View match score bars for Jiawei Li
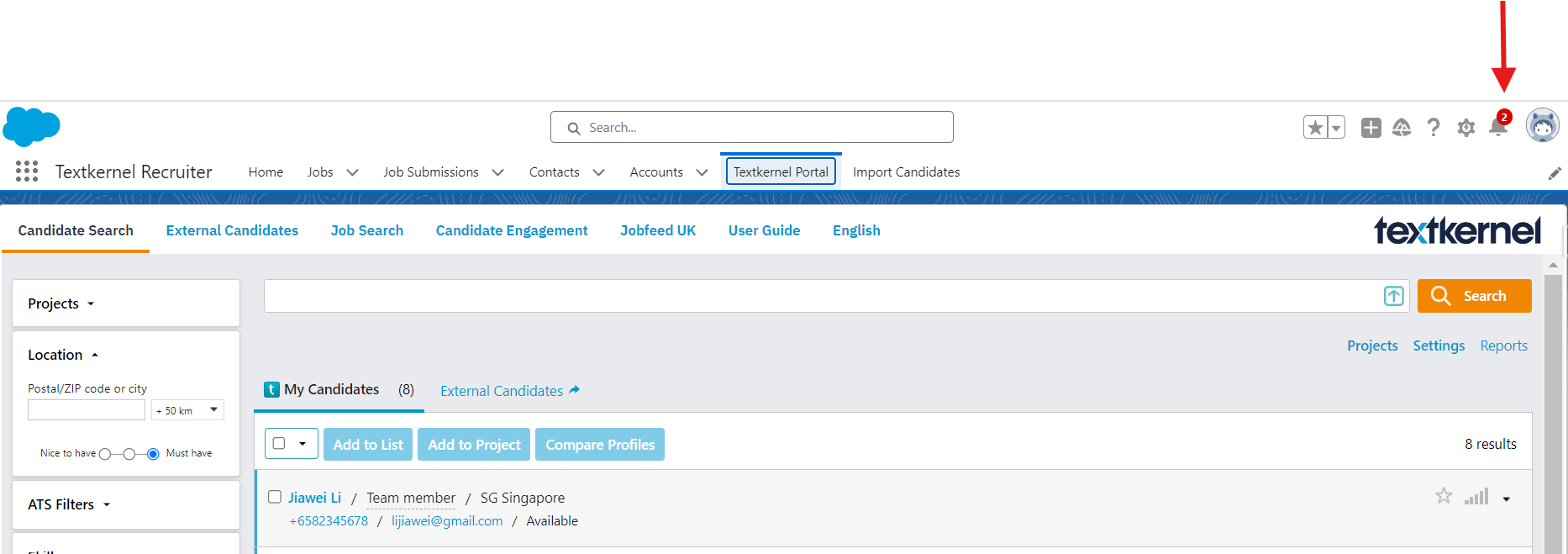The height and width of the screenshot is (554, 1568). click(x=1476, y=496)
